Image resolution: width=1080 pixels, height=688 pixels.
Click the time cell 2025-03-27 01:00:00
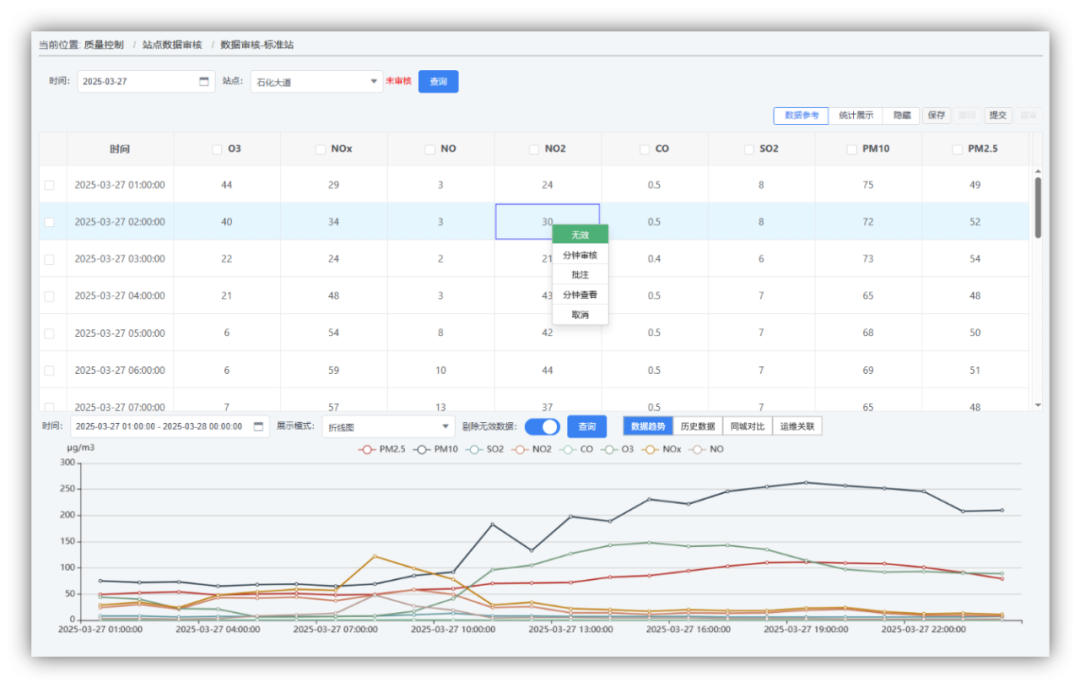pyautogui.click(x=120, y=185)
